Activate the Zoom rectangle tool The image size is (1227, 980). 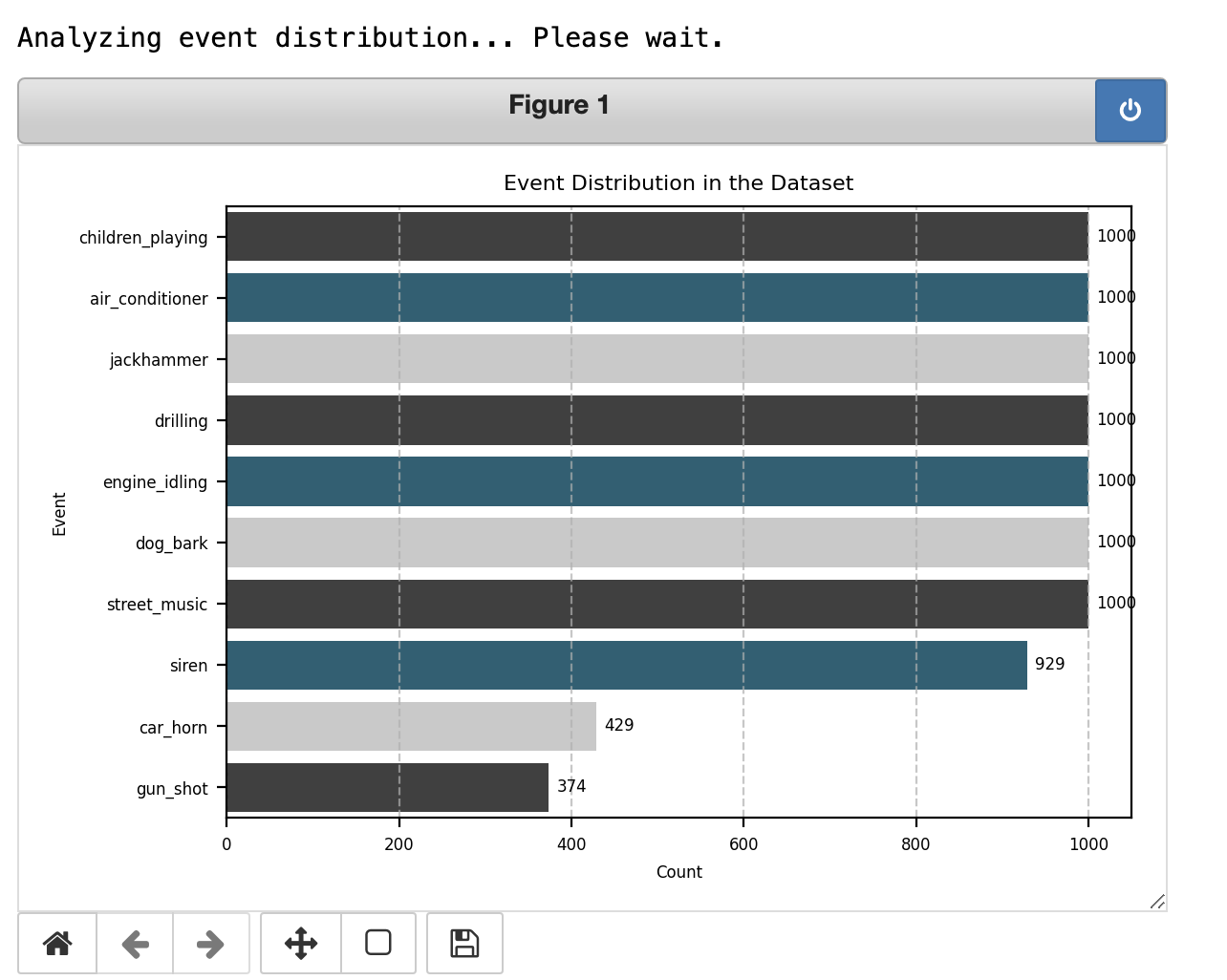pyautogui.click(x=378, y=944)
